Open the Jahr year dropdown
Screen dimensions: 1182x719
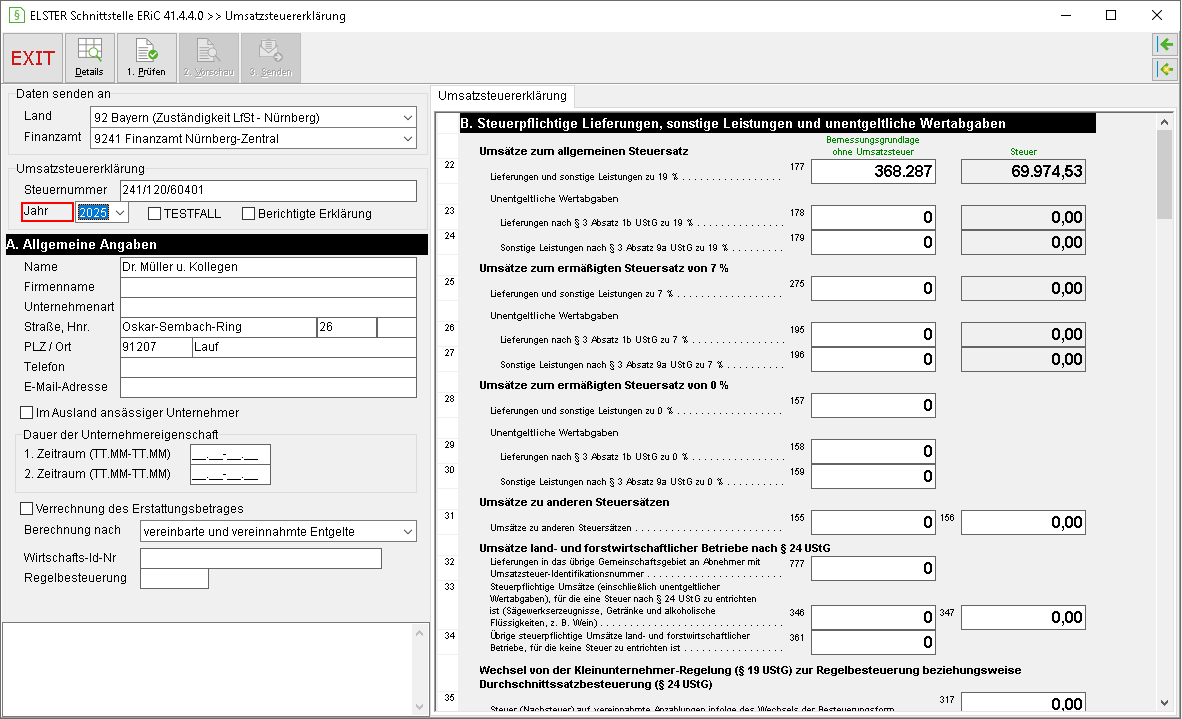[120, 213]
